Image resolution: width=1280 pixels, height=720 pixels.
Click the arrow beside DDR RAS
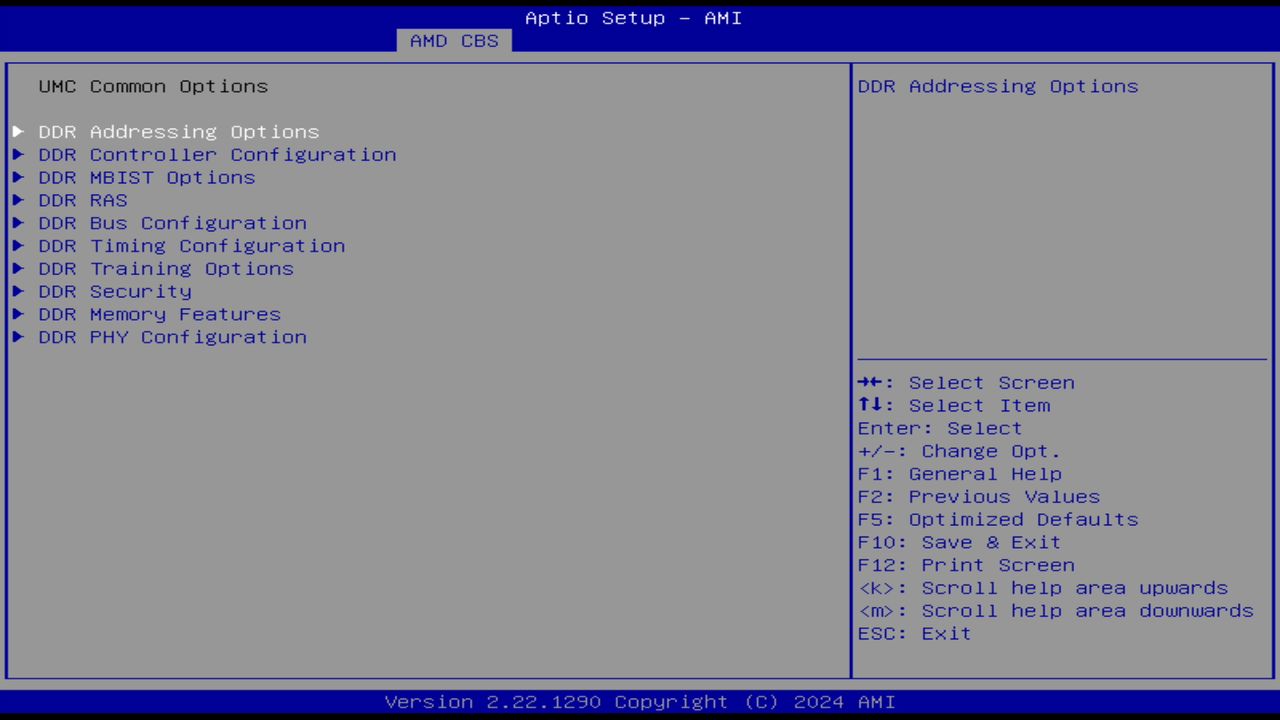(x=18, y=200)
